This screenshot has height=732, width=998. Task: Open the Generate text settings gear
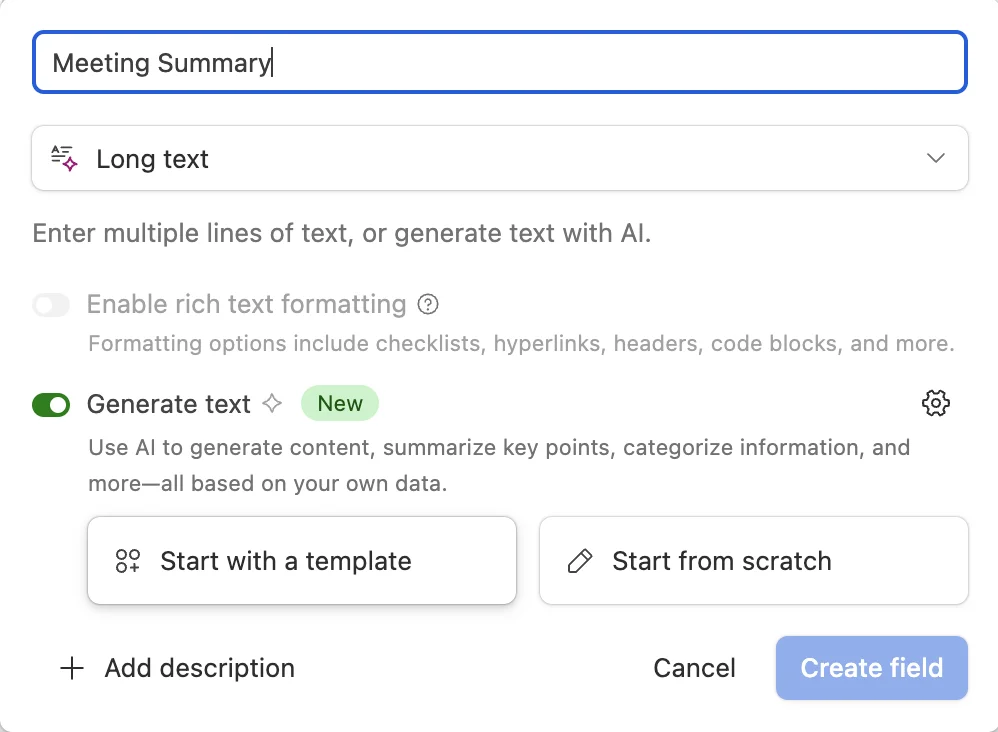pos(935,403)
